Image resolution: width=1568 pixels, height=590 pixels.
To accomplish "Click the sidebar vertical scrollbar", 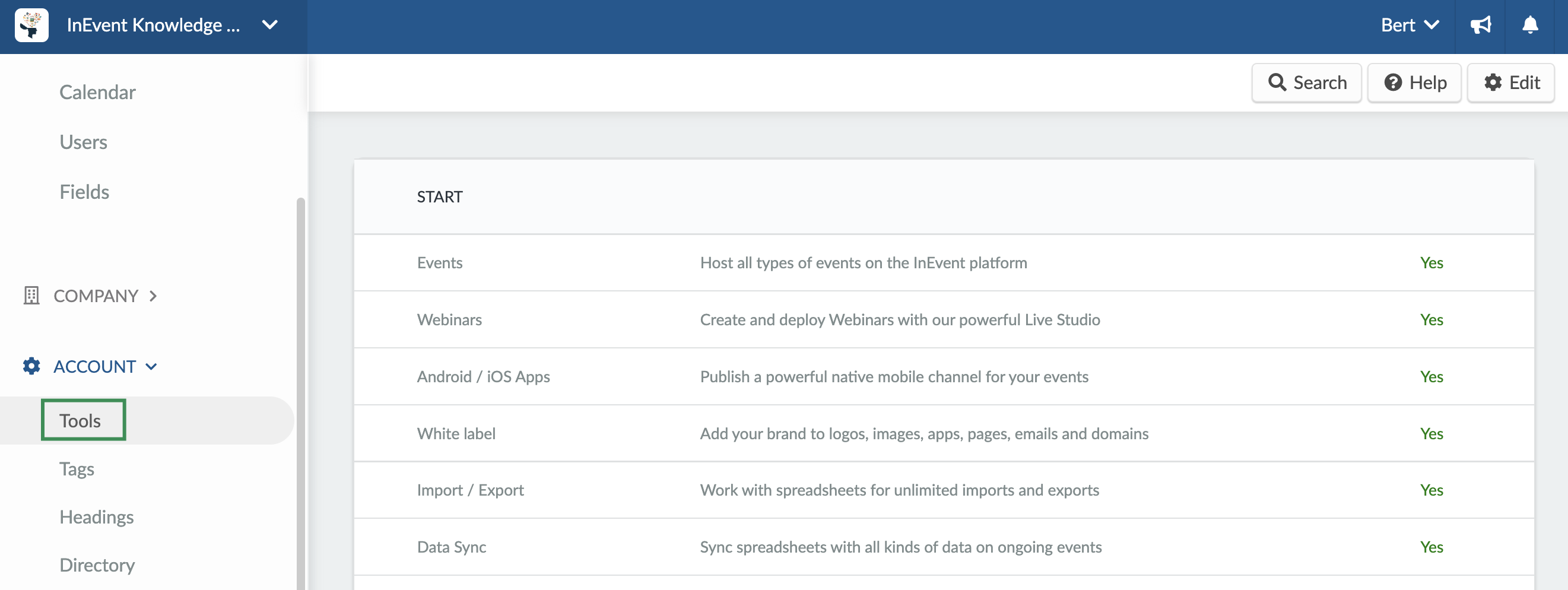I will [x=300, y=394].
